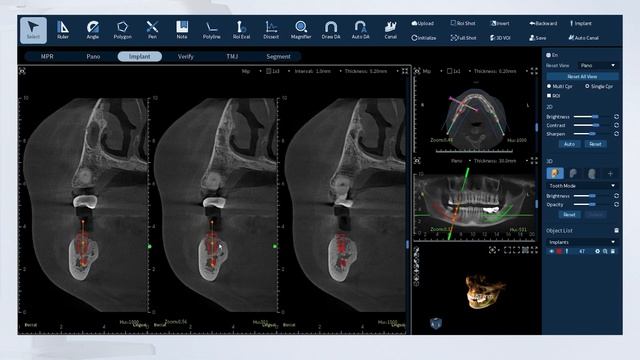Reset 2D Brightness with circular arrow icon
640x360 pixels.
(616, 117)
